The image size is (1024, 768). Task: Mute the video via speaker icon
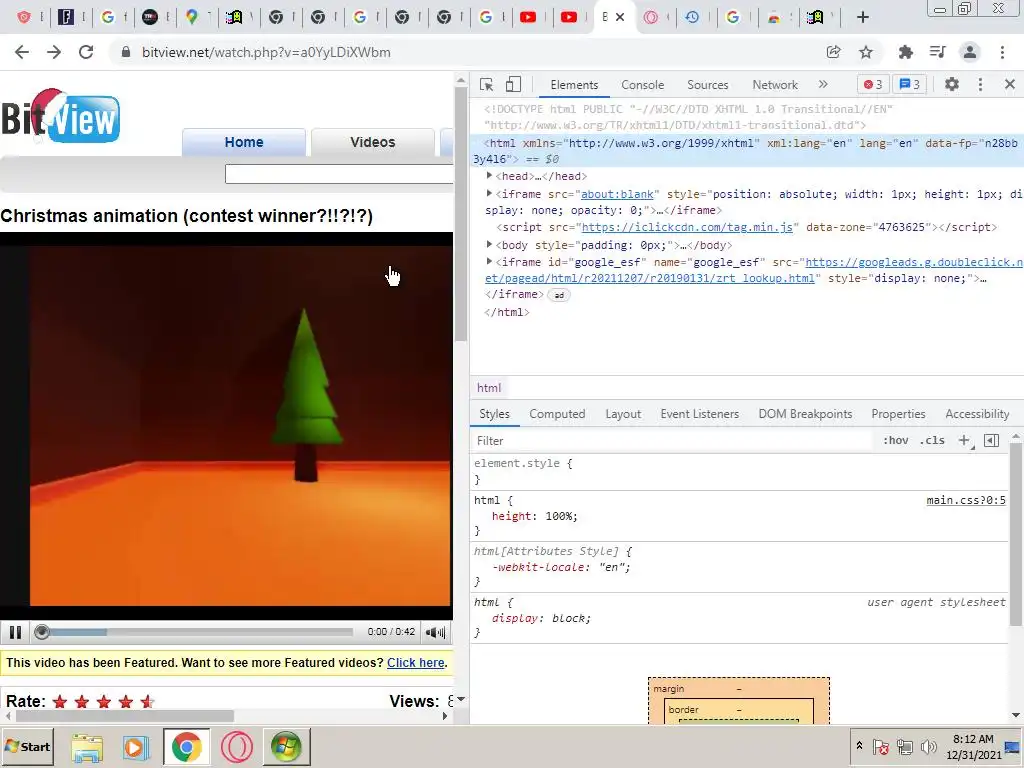coord(436,632)
